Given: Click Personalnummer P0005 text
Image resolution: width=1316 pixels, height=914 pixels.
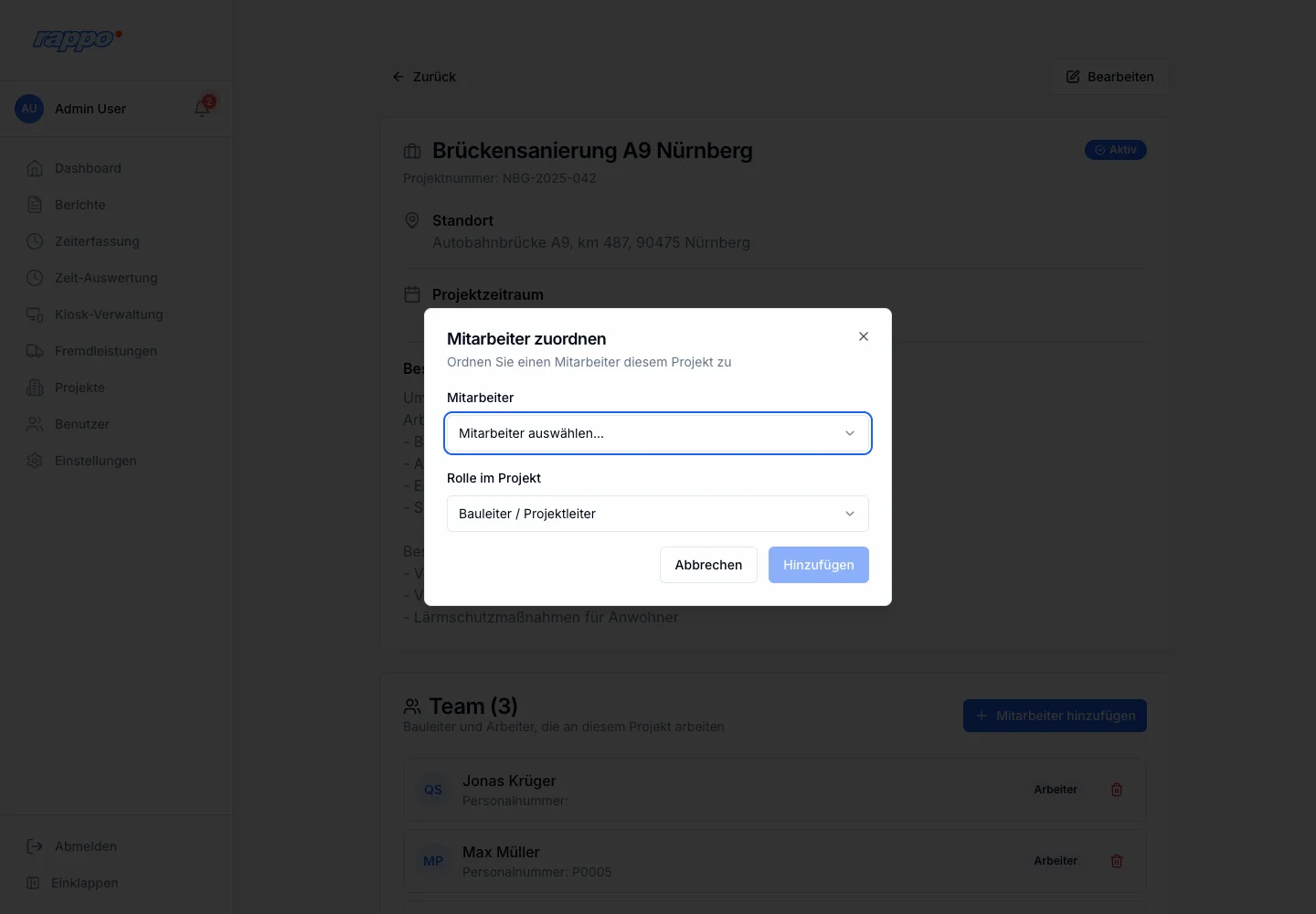Looking at the screenshot, I should coord(537,872).
